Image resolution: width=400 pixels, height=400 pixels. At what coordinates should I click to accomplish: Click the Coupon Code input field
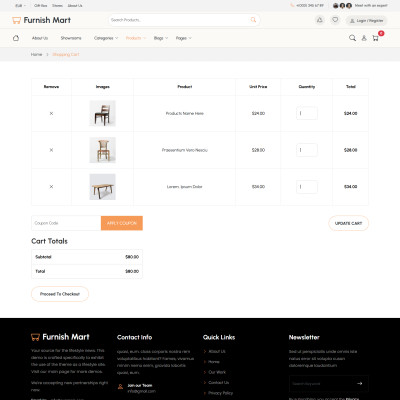click(x=66, y=223)
